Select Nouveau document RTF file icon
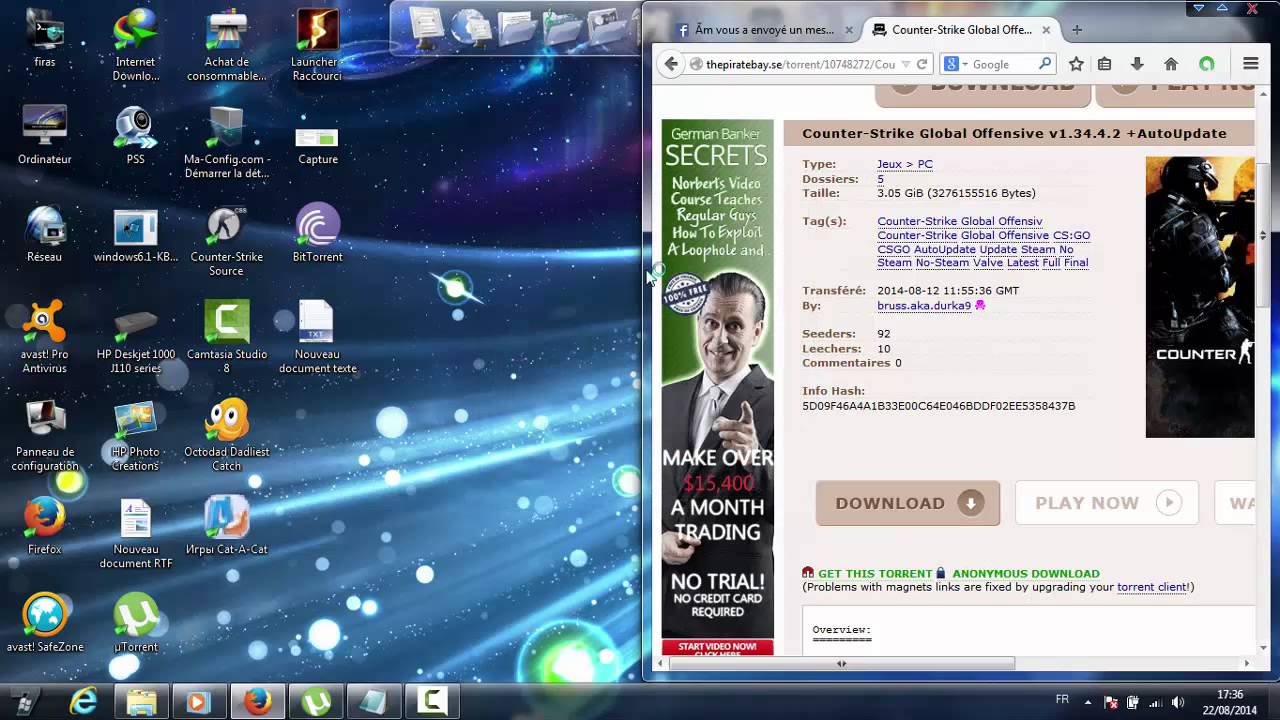Image resolution: width=1280 pixels, height=720 pixels. [135, 533]
